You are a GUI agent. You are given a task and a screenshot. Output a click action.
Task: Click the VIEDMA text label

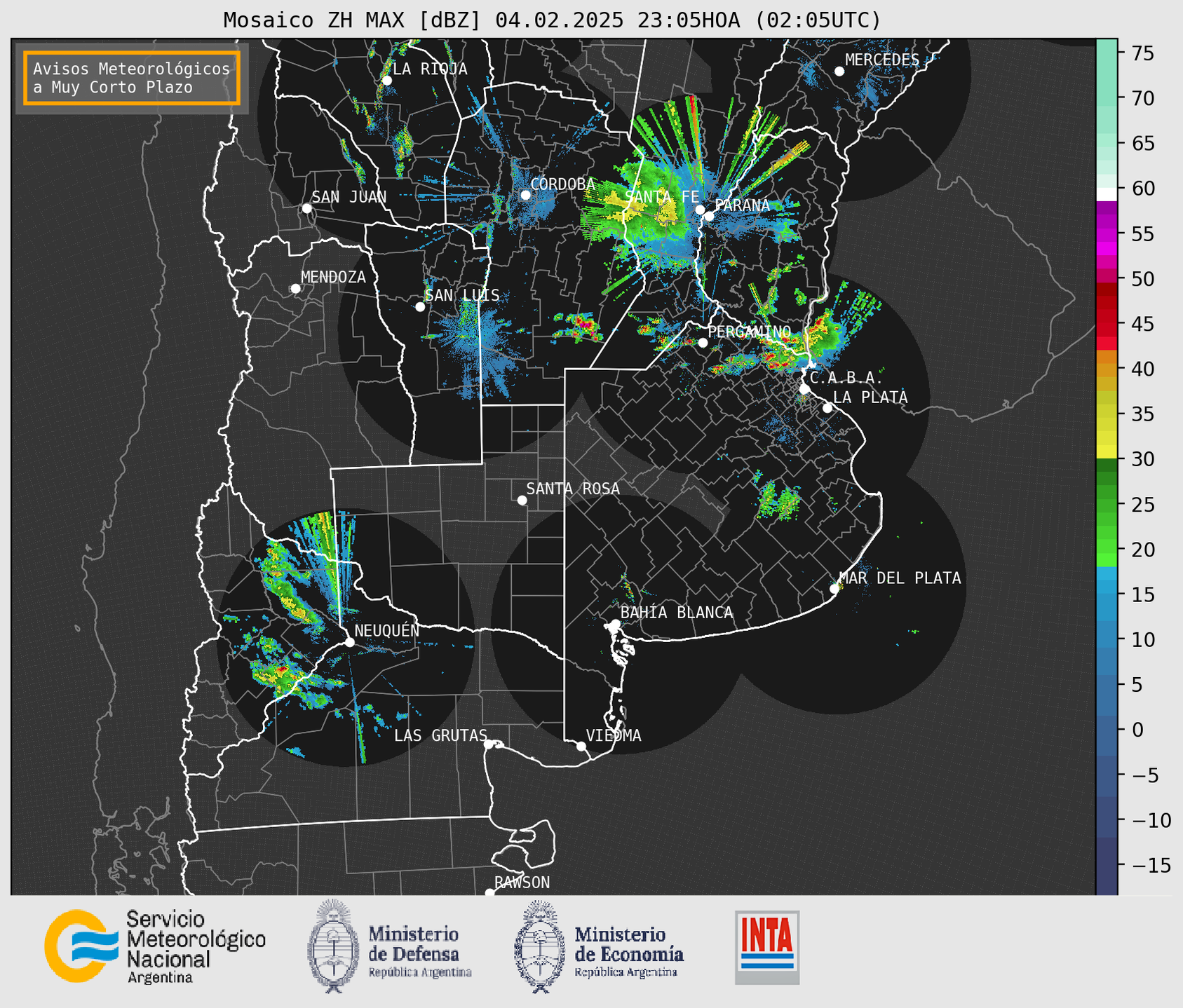point(614,735)
